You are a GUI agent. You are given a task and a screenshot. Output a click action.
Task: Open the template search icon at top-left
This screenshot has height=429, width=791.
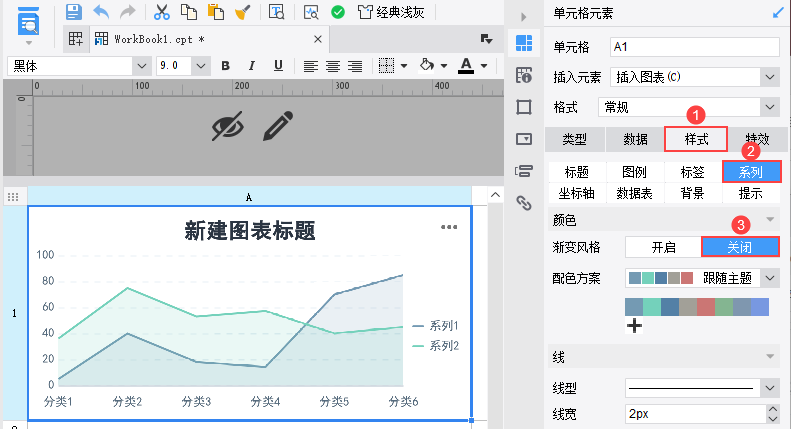pos(28,22)
